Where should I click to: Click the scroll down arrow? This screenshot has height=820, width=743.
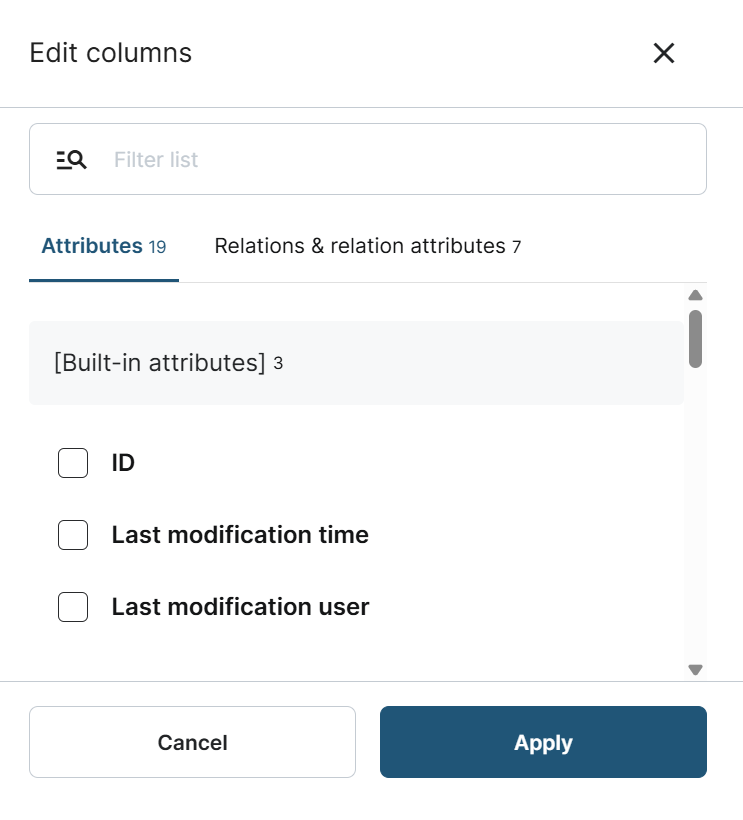pos(696,669)
